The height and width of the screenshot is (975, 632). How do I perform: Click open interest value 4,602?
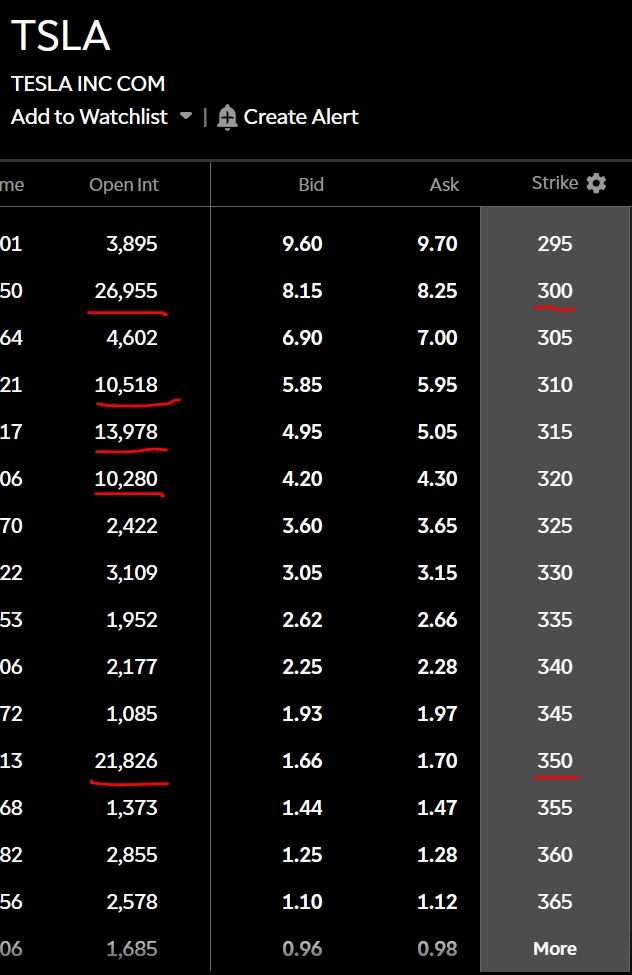[x=132, y=338]
